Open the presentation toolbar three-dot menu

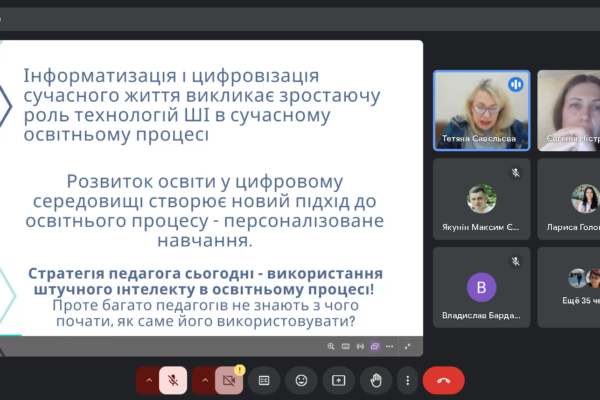click(x=390, y=346)
